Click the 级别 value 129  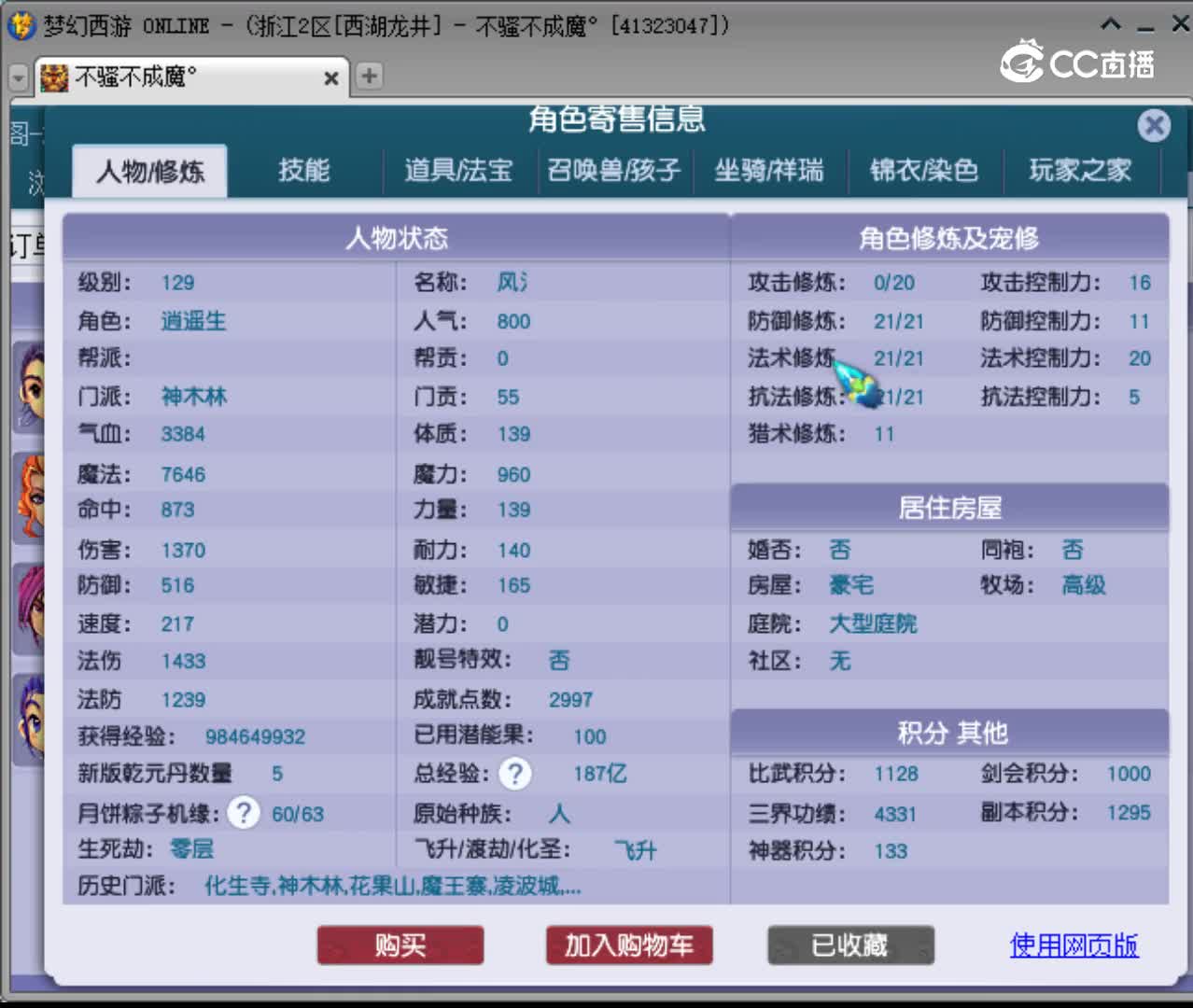(177, 283)
